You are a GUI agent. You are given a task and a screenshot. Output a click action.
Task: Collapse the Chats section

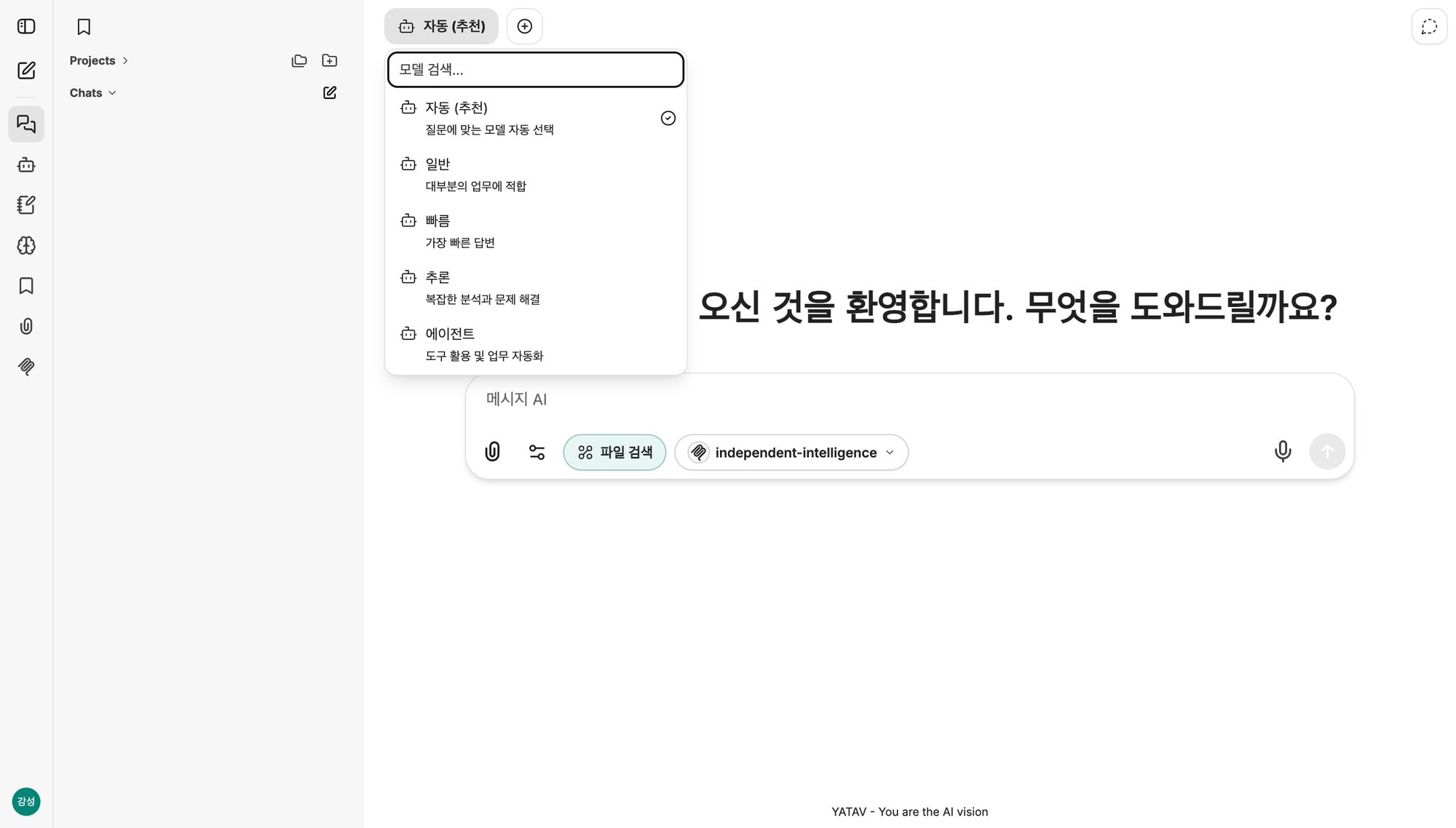92,92
